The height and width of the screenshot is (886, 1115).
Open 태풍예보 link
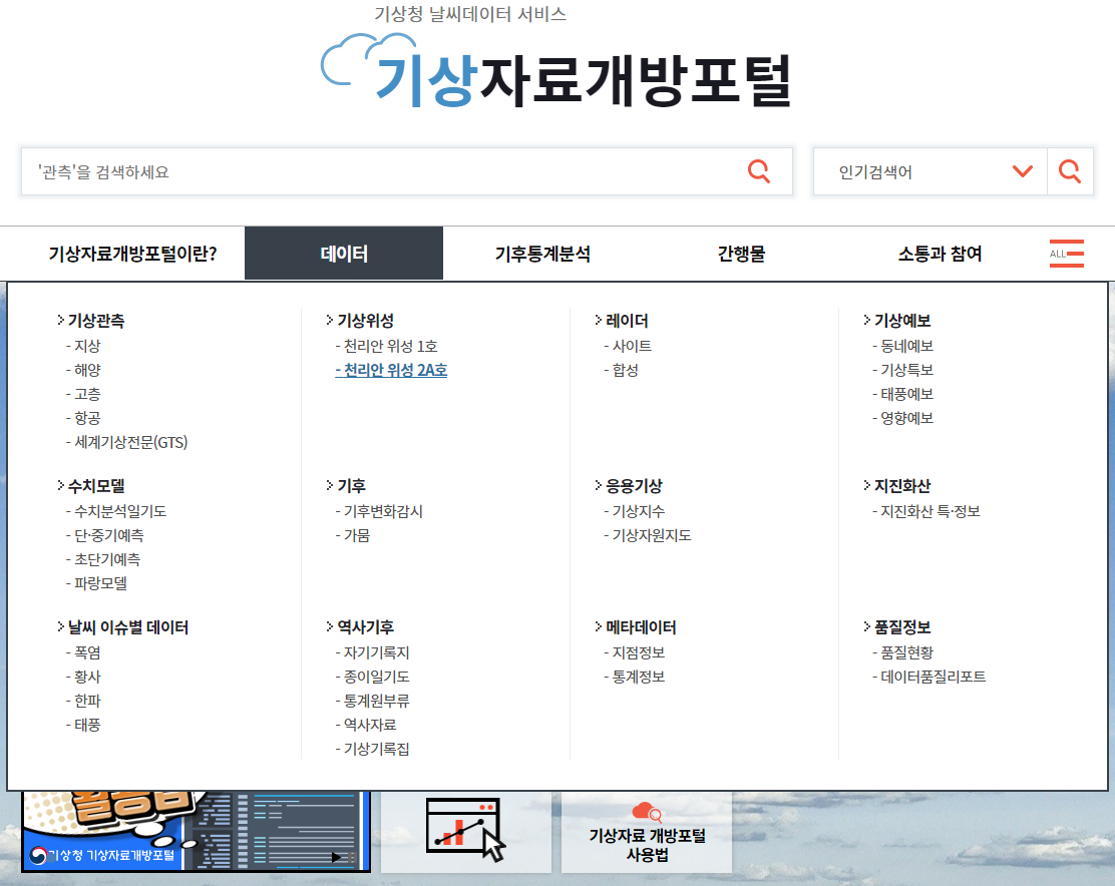[x=903, y=395]
